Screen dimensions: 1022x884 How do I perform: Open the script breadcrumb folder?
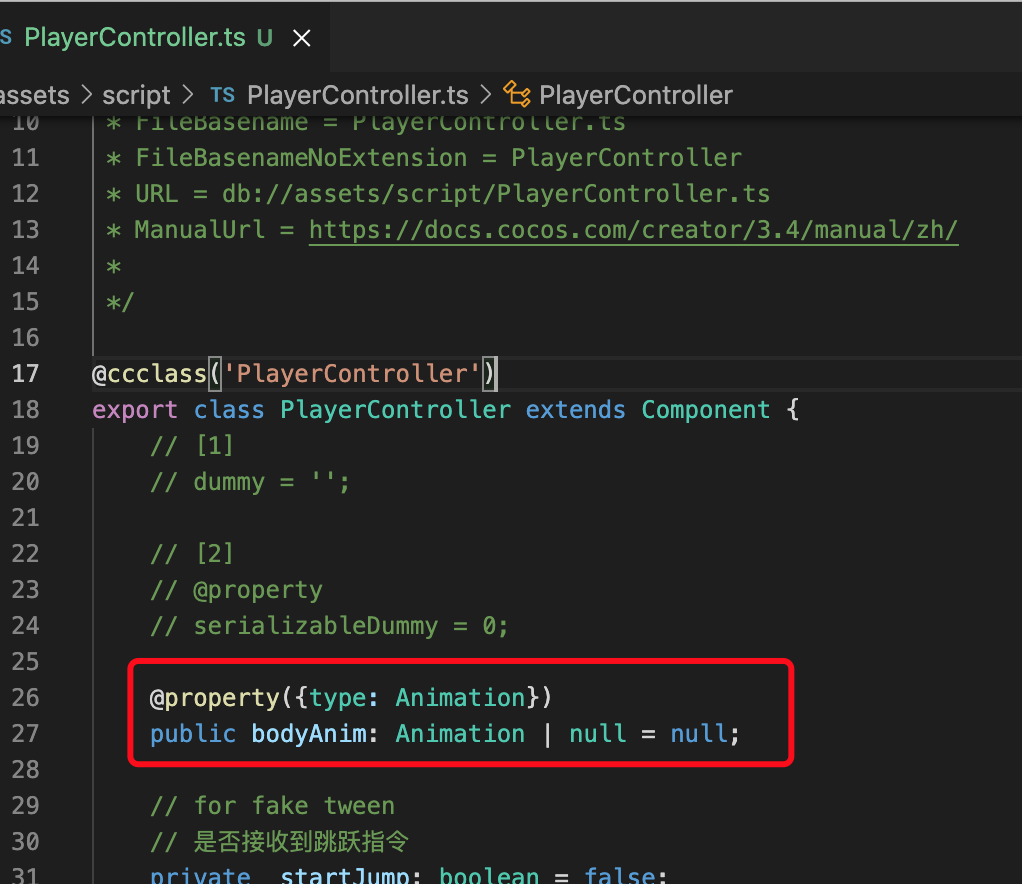136,95
